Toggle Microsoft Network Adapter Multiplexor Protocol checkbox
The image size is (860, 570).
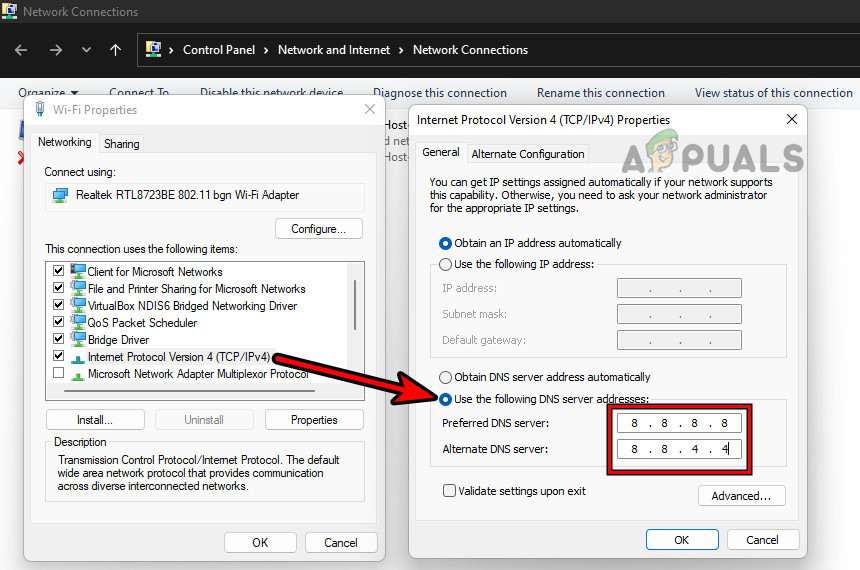tap(58, 373)
